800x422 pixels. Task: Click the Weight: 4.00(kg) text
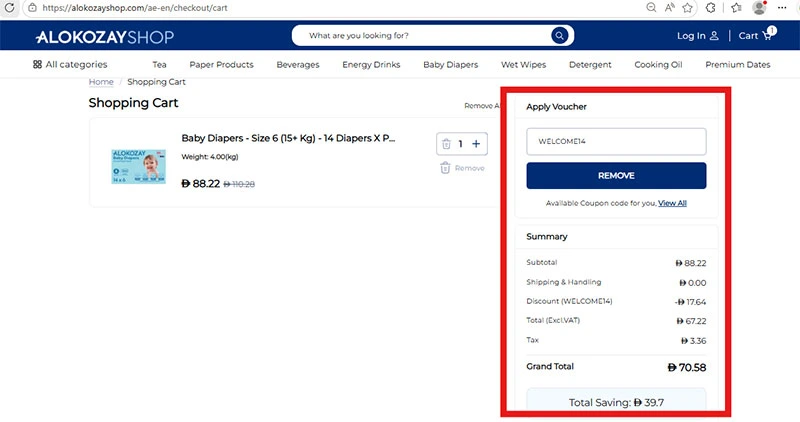click(210, 157)
